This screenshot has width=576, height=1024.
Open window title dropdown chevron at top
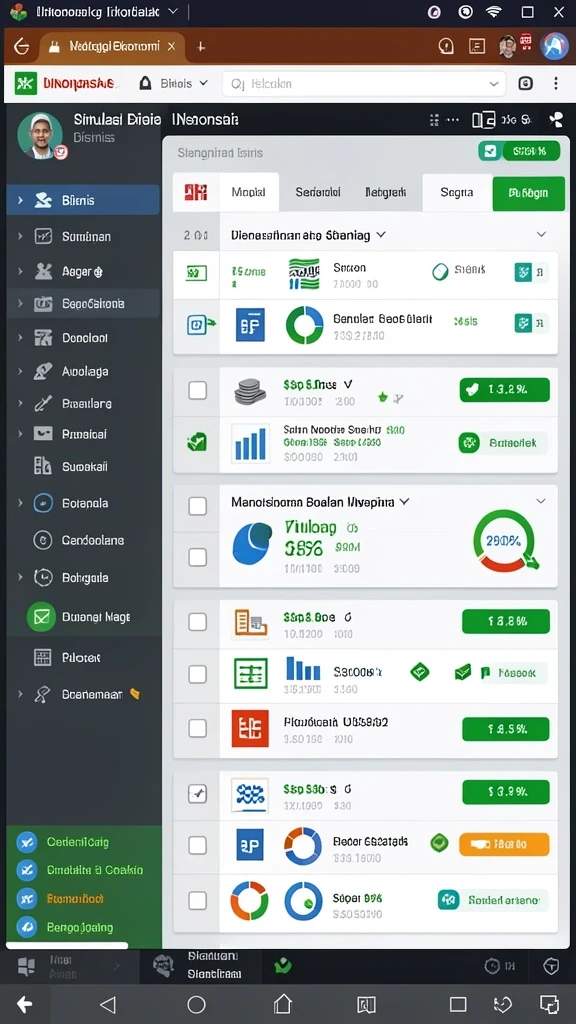click(172, 11)
